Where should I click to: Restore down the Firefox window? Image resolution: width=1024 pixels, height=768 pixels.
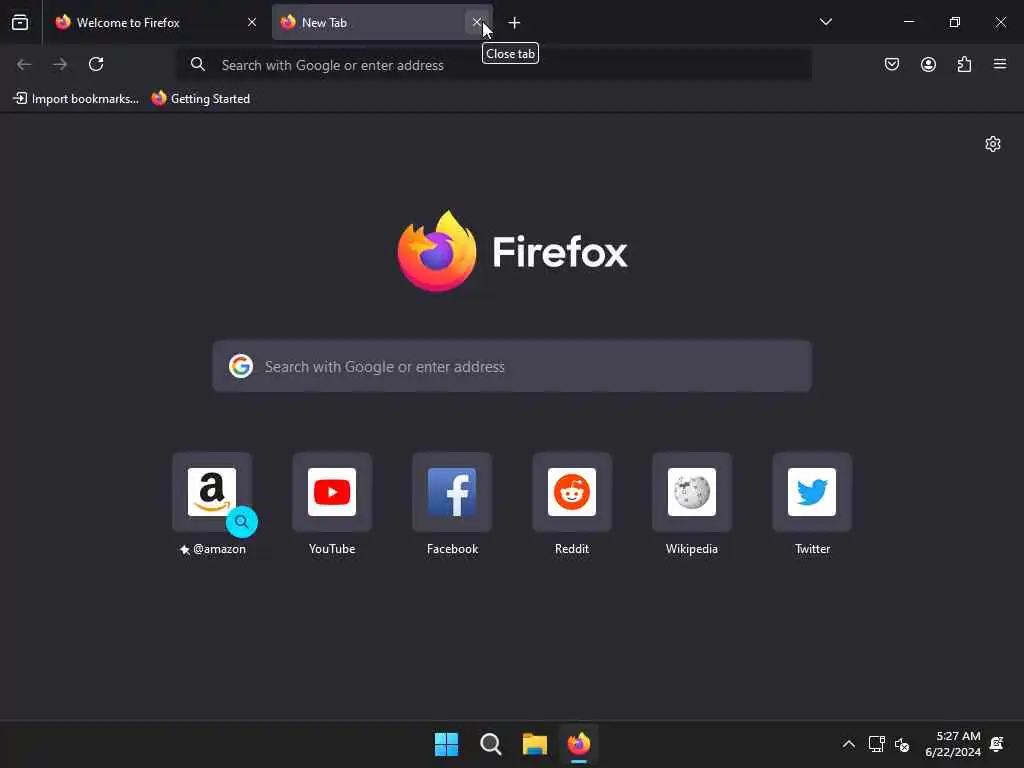pos(955,22)
